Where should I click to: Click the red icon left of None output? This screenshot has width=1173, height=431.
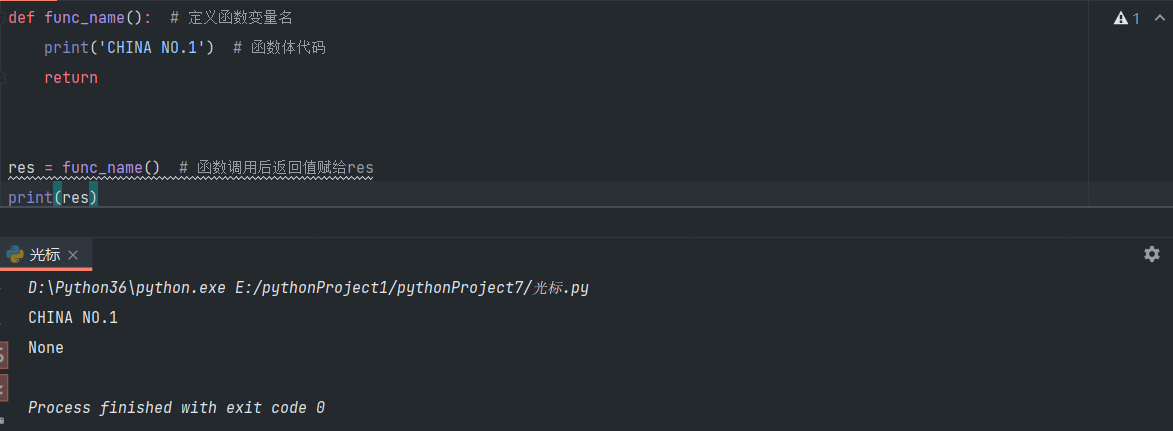pyautogui.click(x=3, y=353)
